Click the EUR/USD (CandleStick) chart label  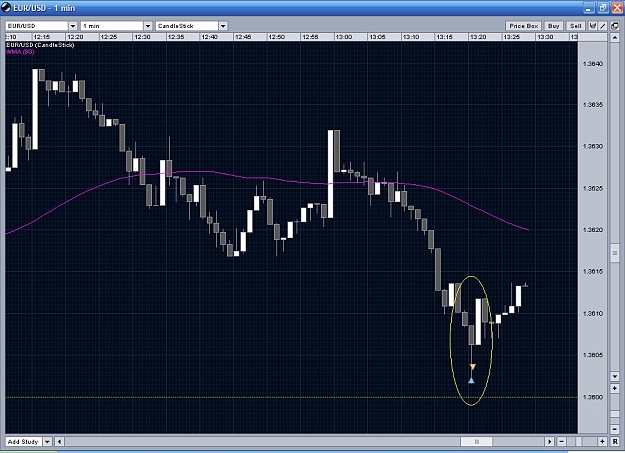click(40, 45)
